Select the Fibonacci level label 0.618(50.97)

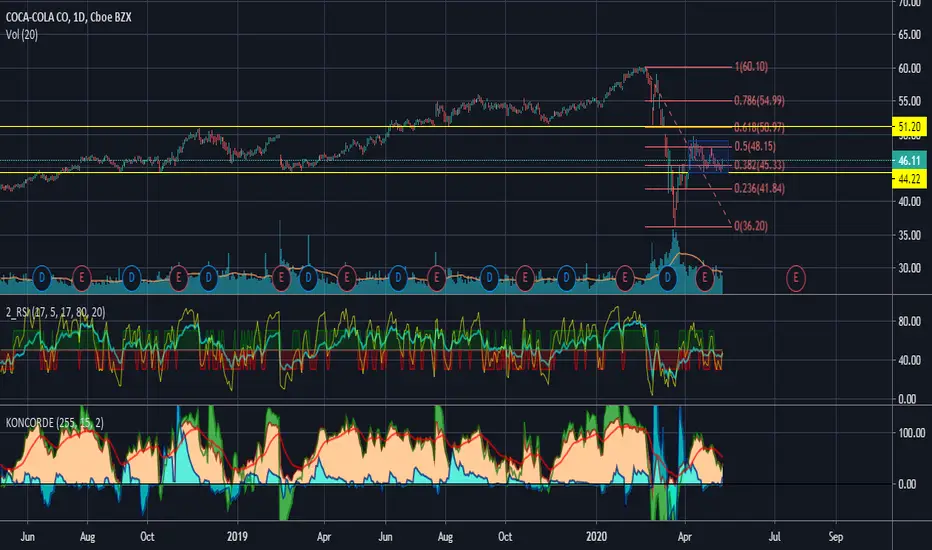pyautogui.click(x=759, y=127)
